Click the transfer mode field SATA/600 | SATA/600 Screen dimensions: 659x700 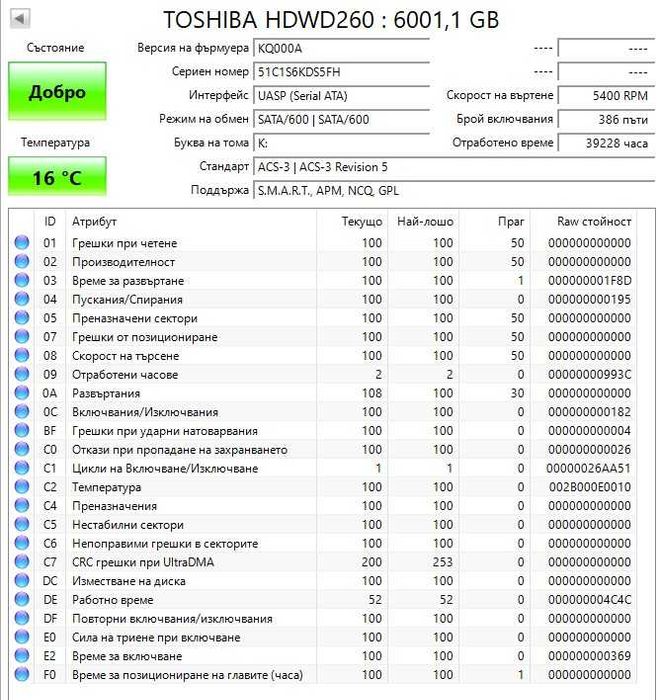pos(342,119)
